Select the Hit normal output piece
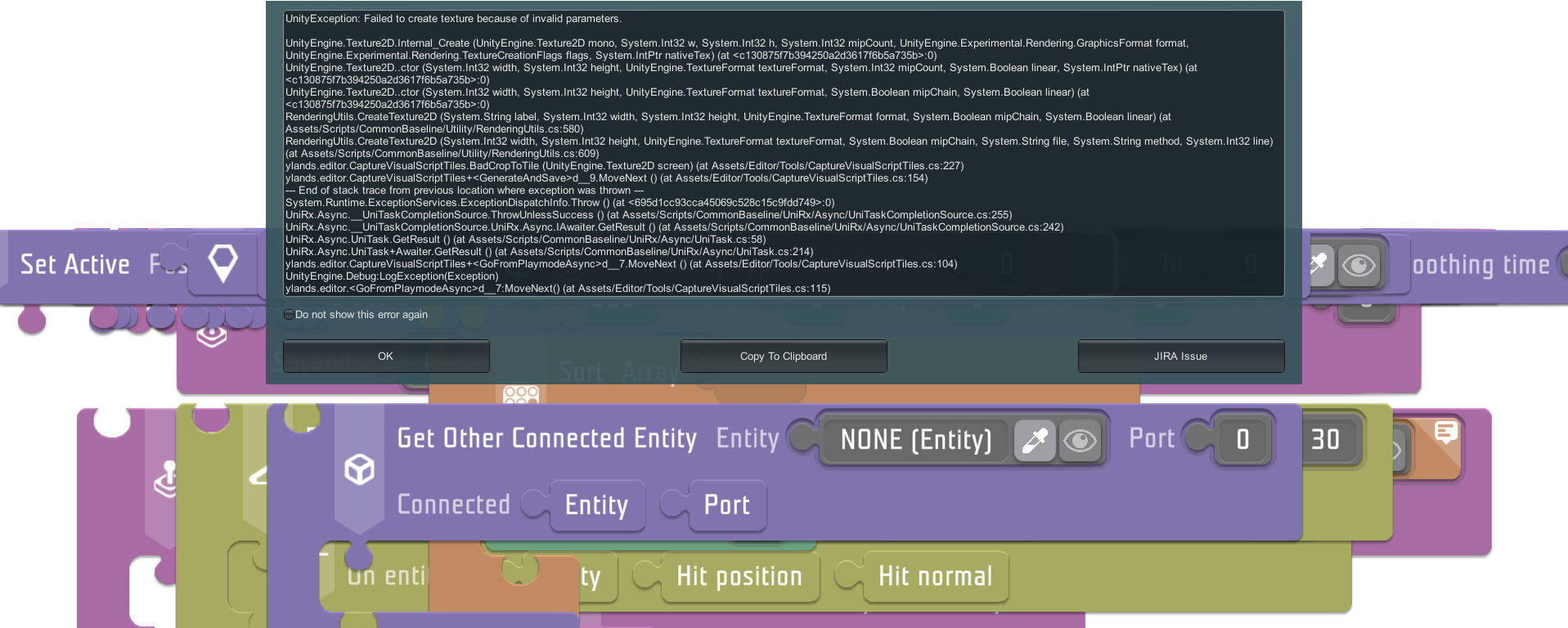The height and width of the screenshot is (628, 1568). coord(935,576)
